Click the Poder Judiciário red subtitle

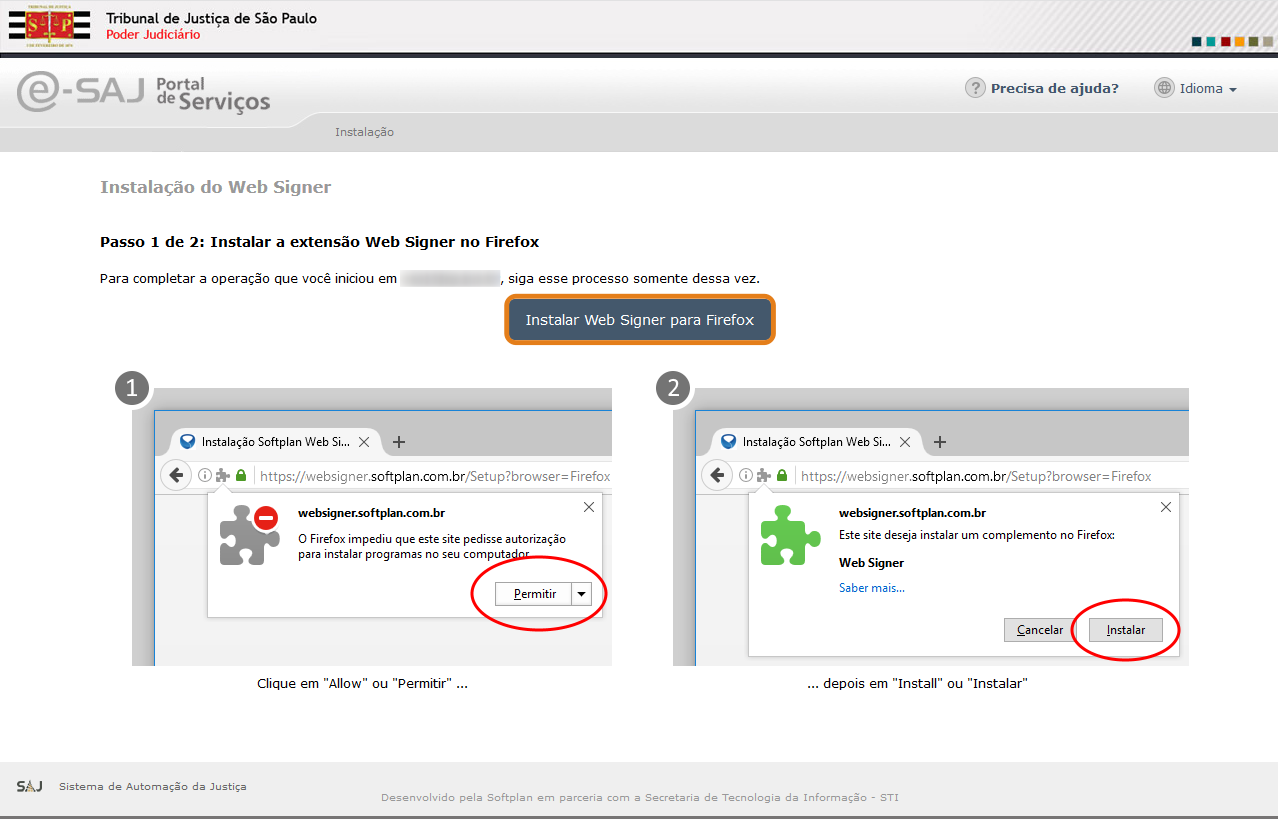[153, 35]
